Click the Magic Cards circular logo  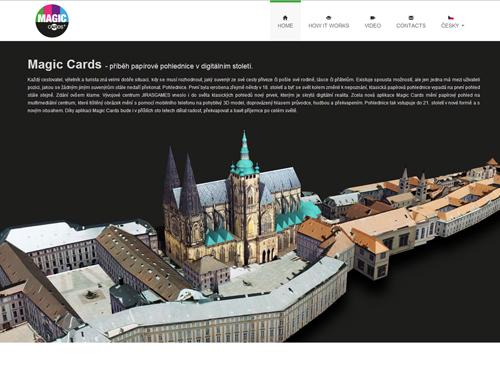(x=52, y=21)
